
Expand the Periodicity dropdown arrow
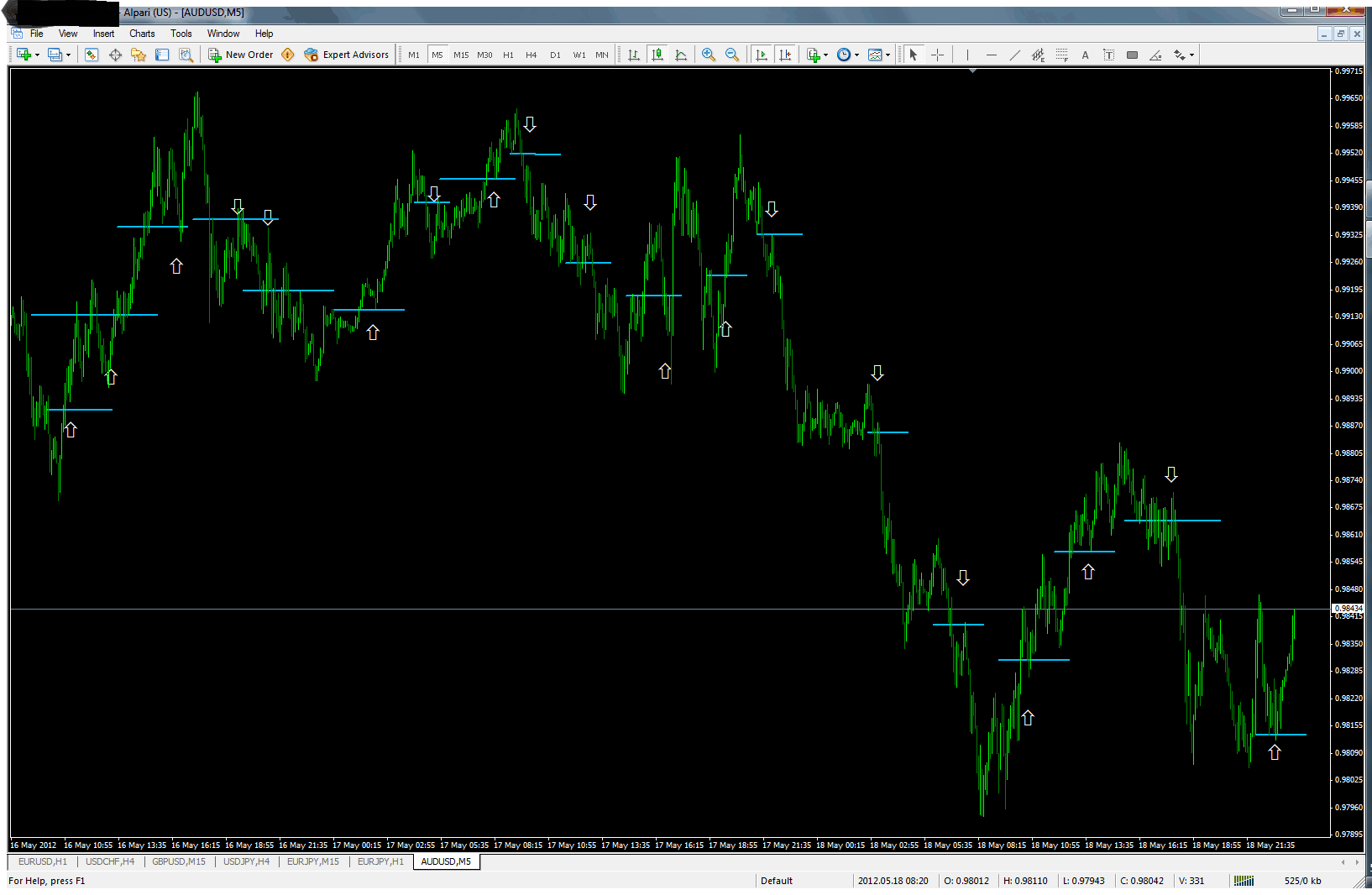[856, 55]
